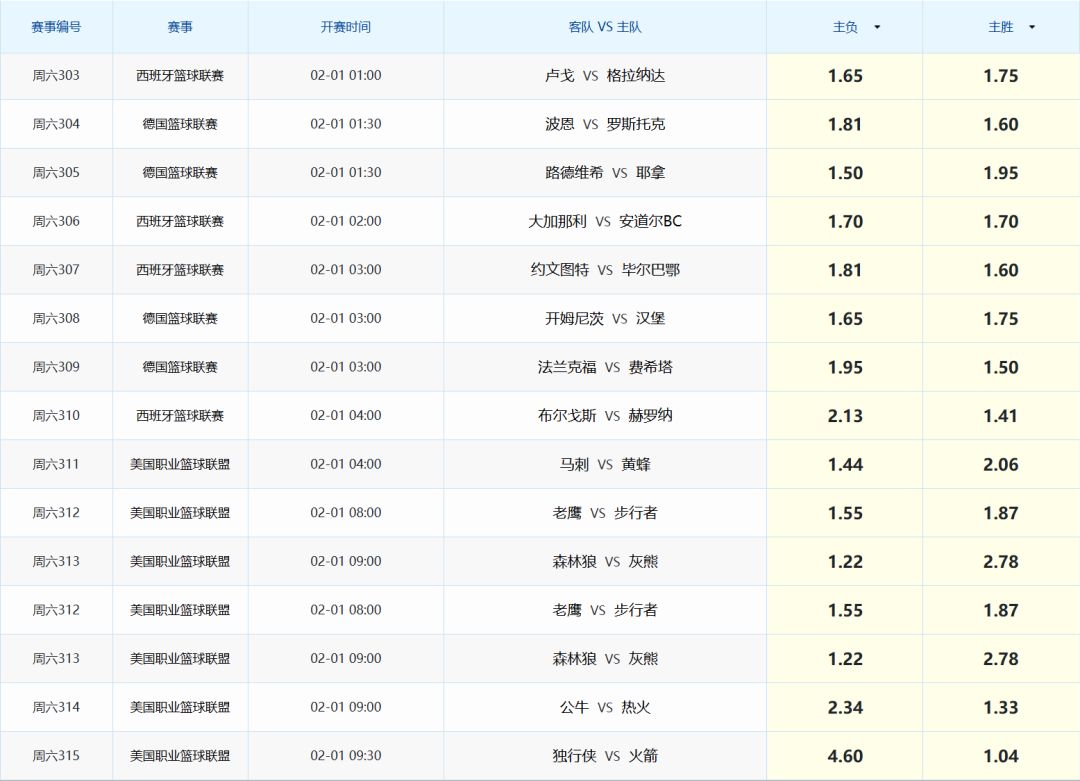Click the 波恩 VS 罗斯托克 matchup
Screen dimensions: 1080x781
click(x=605, y=124)
